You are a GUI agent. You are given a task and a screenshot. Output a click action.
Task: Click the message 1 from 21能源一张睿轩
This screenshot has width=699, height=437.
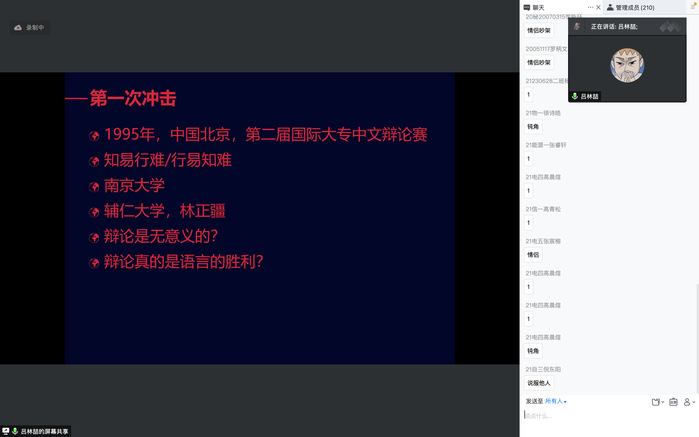528,159
